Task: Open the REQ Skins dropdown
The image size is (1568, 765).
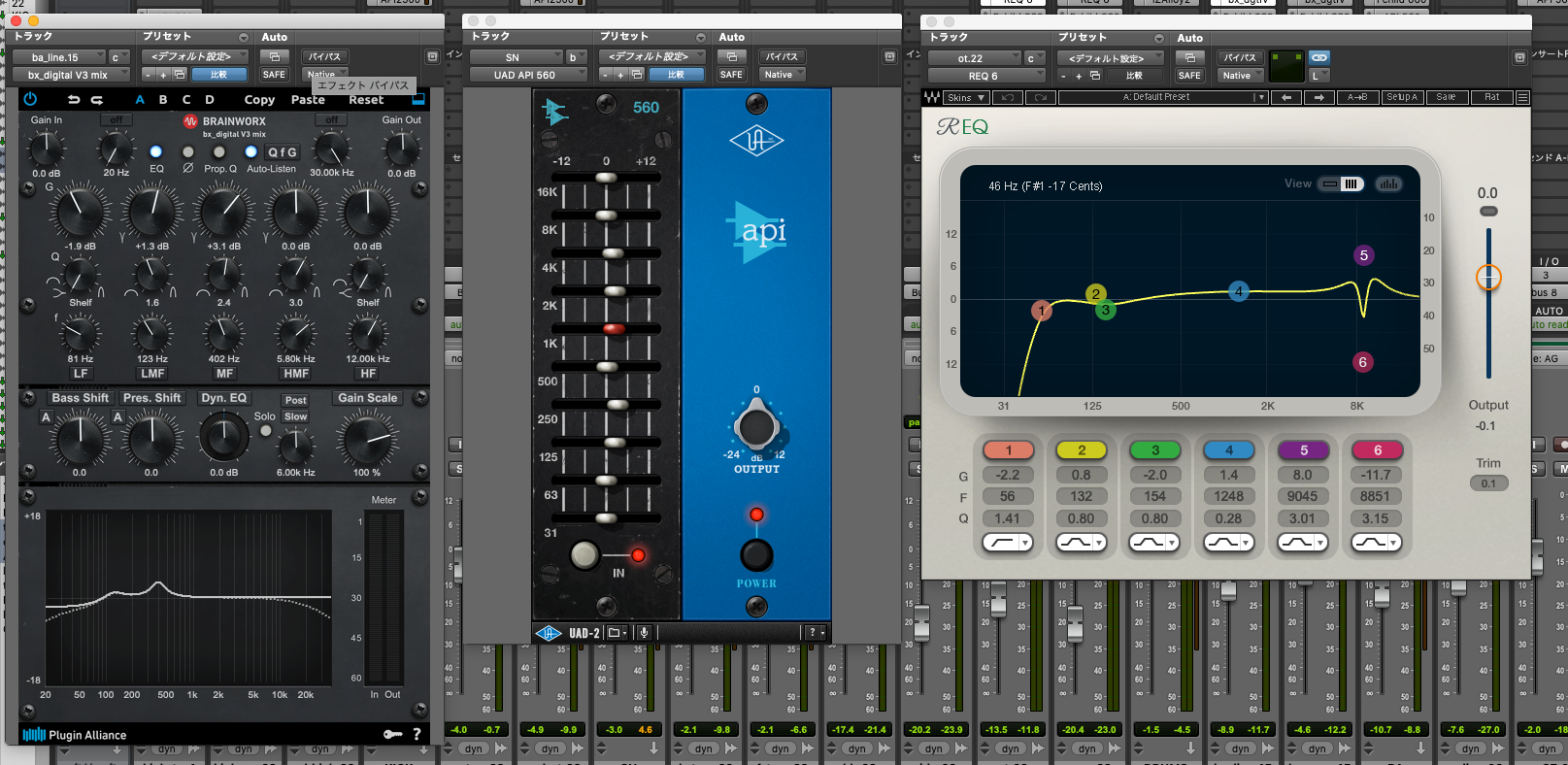Action: [x=966, y=97]
